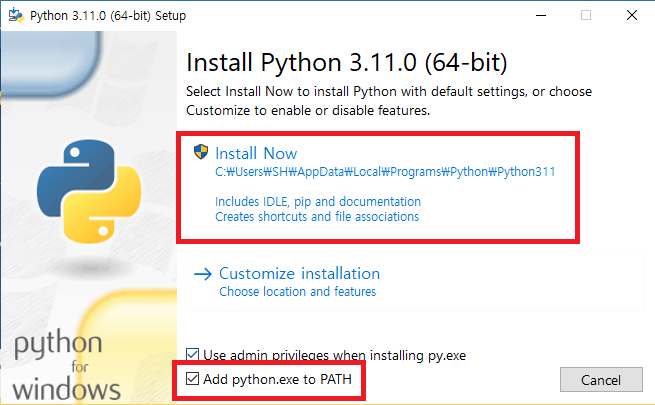
Task: Click the 'Install Python 3.11.0 (64-bit)' heading
Action: click(x=347, y=63)
